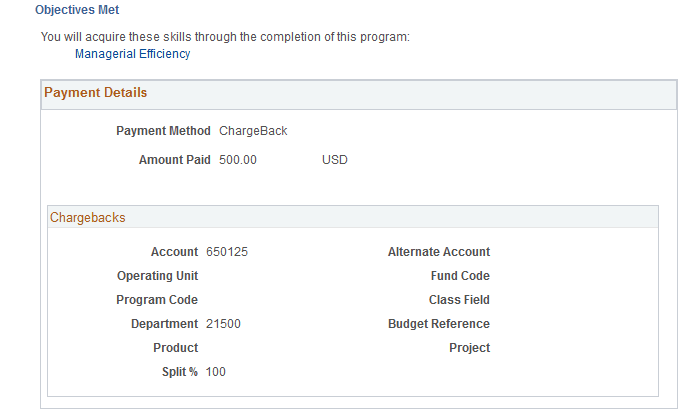Open the Managerial Efficiency link

click(132, 54)
